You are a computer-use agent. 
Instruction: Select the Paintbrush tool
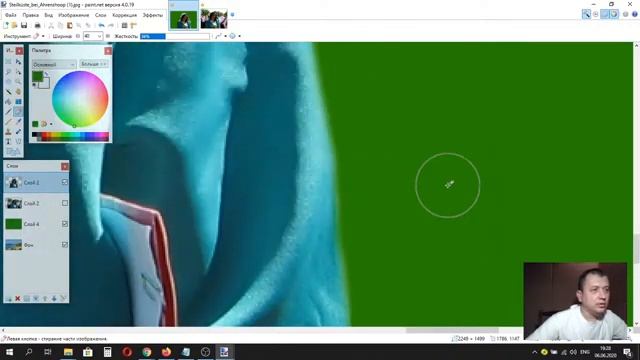8,111
